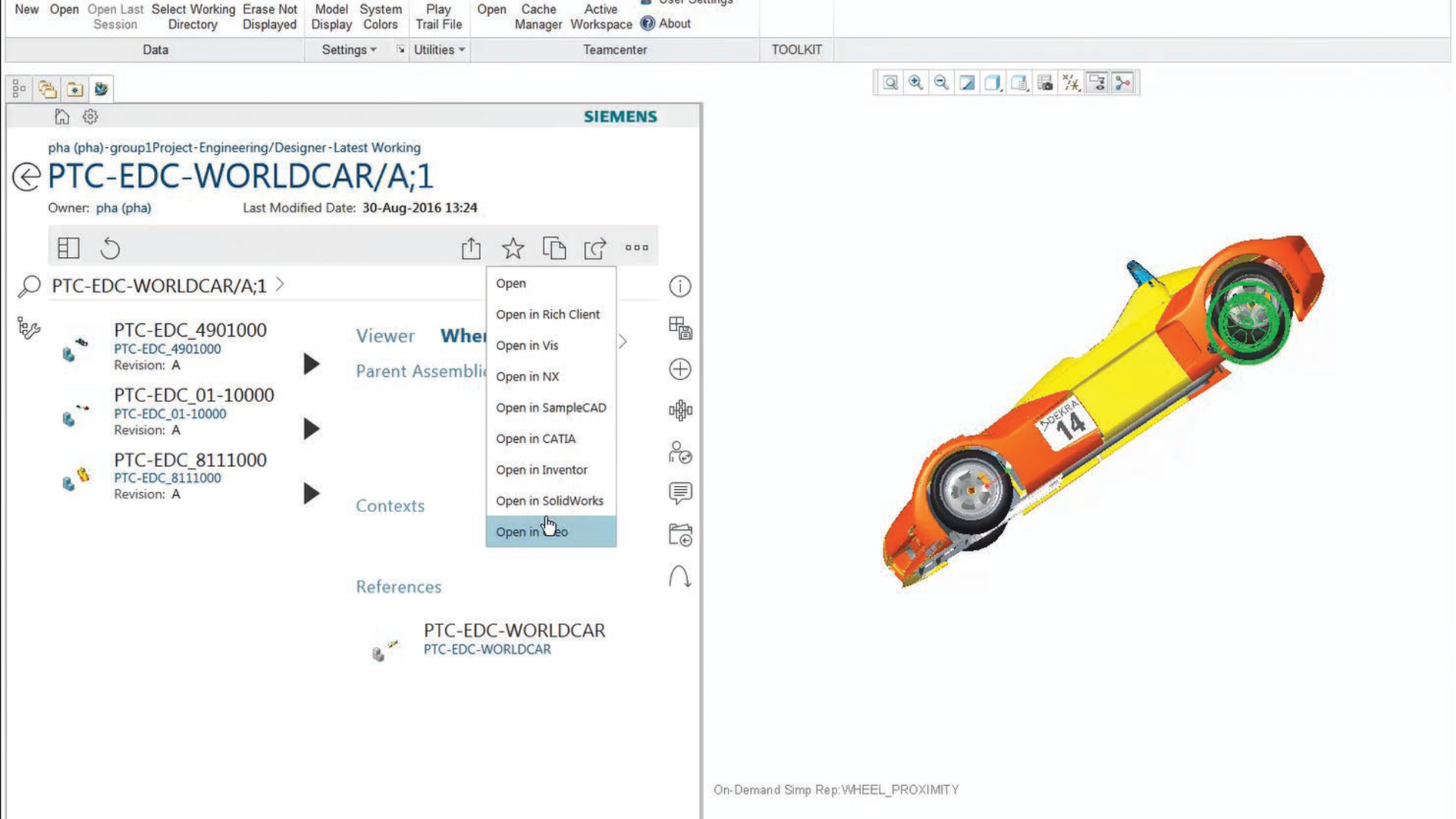Image resolution: width=1456 pixels, height=819 pixels.
Task: Expand the PTC-EDC_4901000 assembly node
Action: click(x=311, y=364)
